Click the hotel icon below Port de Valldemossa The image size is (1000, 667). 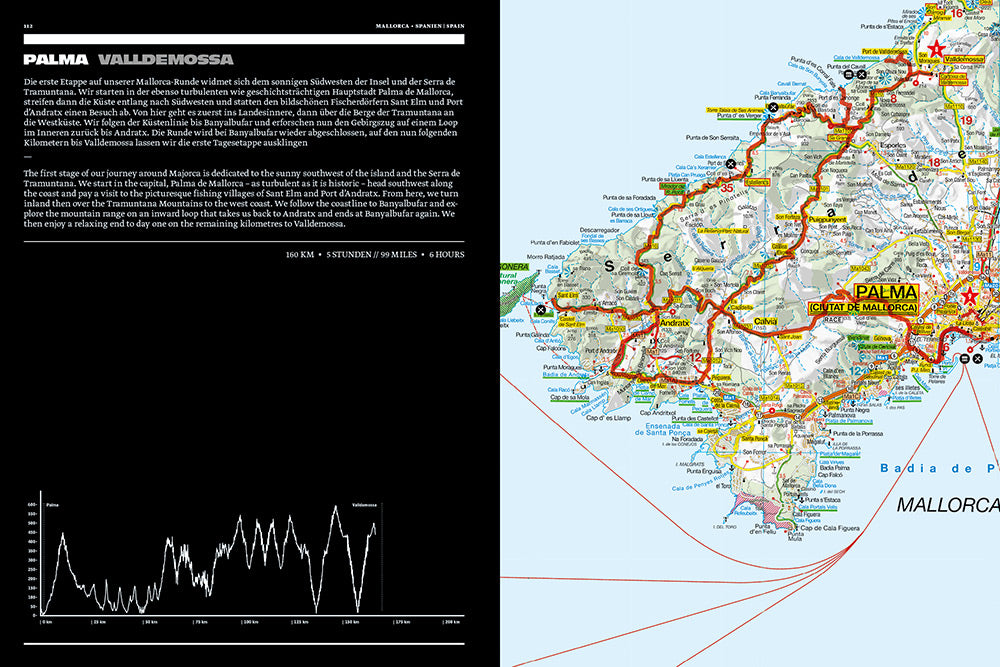(849, 74)
